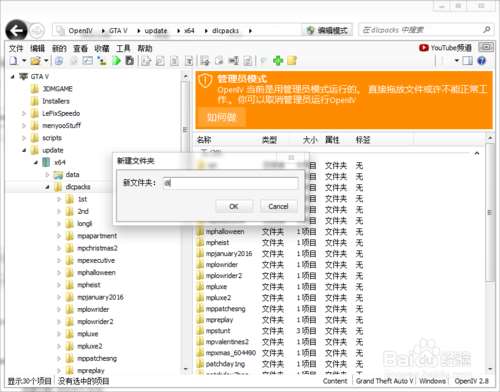Click the x64 breadcrumb in address bar
The width and height of the screenshot is (500, 392).
[x=189, y=31]
